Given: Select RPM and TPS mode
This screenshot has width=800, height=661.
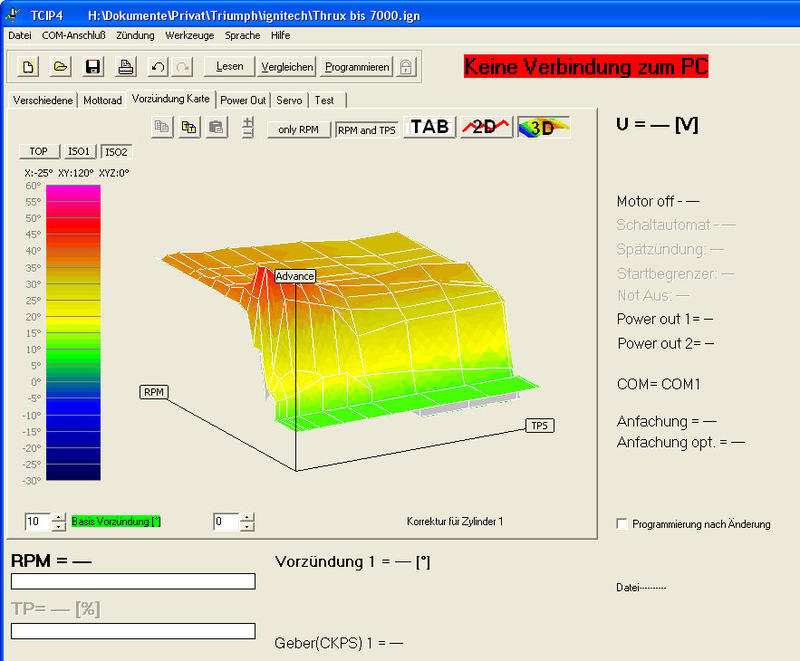Looking at the screenshot, I should click(366, 130).
